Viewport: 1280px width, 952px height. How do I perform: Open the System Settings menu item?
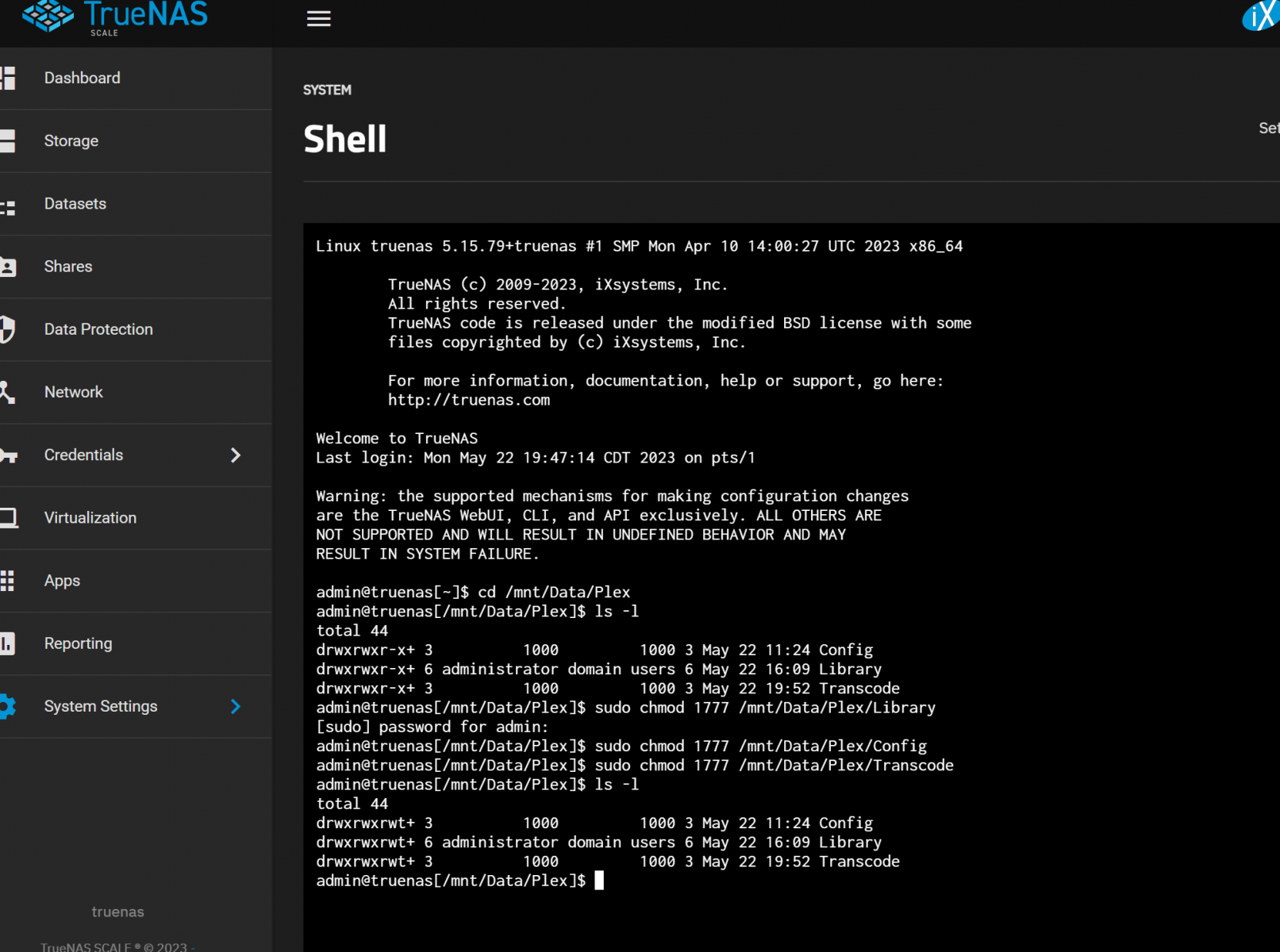[x=136, y=706]
